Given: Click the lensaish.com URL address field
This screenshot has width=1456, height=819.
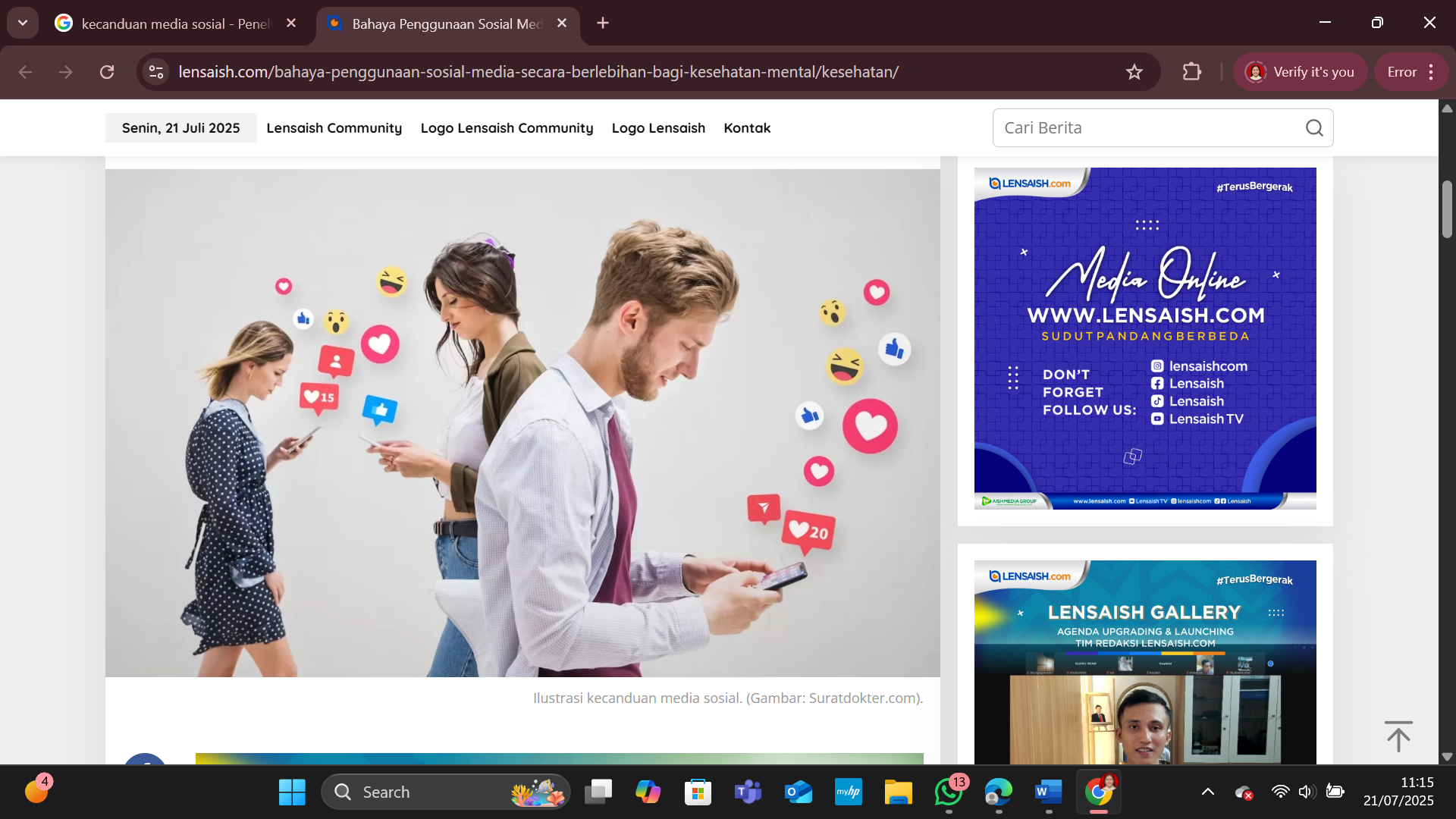Looking at the screenshot, I should tap(538, 72).
